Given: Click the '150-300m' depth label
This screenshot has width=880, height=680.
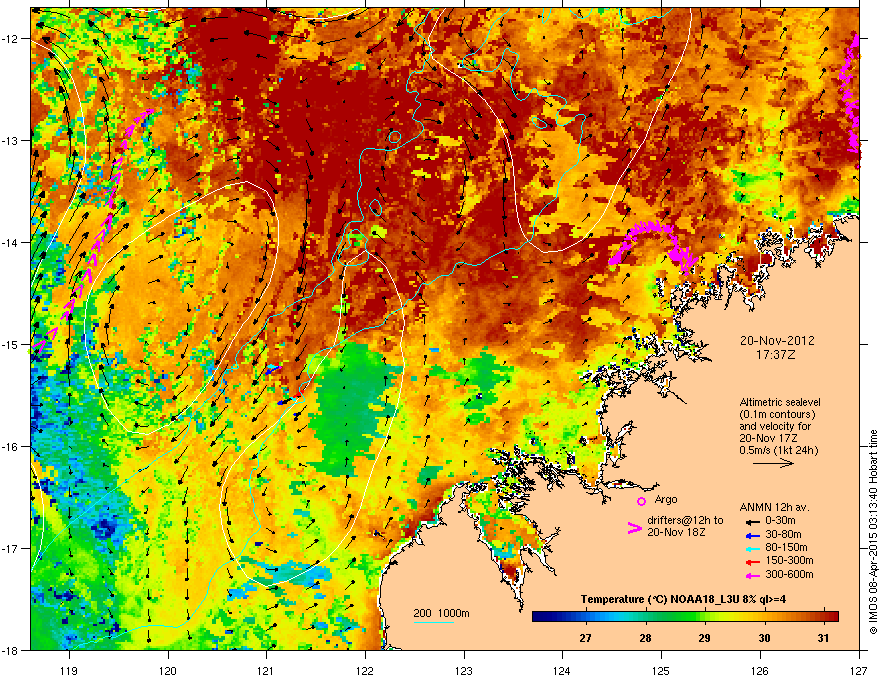Looking at the screenshot, I should pyautogui.click(x=789, y=560).
